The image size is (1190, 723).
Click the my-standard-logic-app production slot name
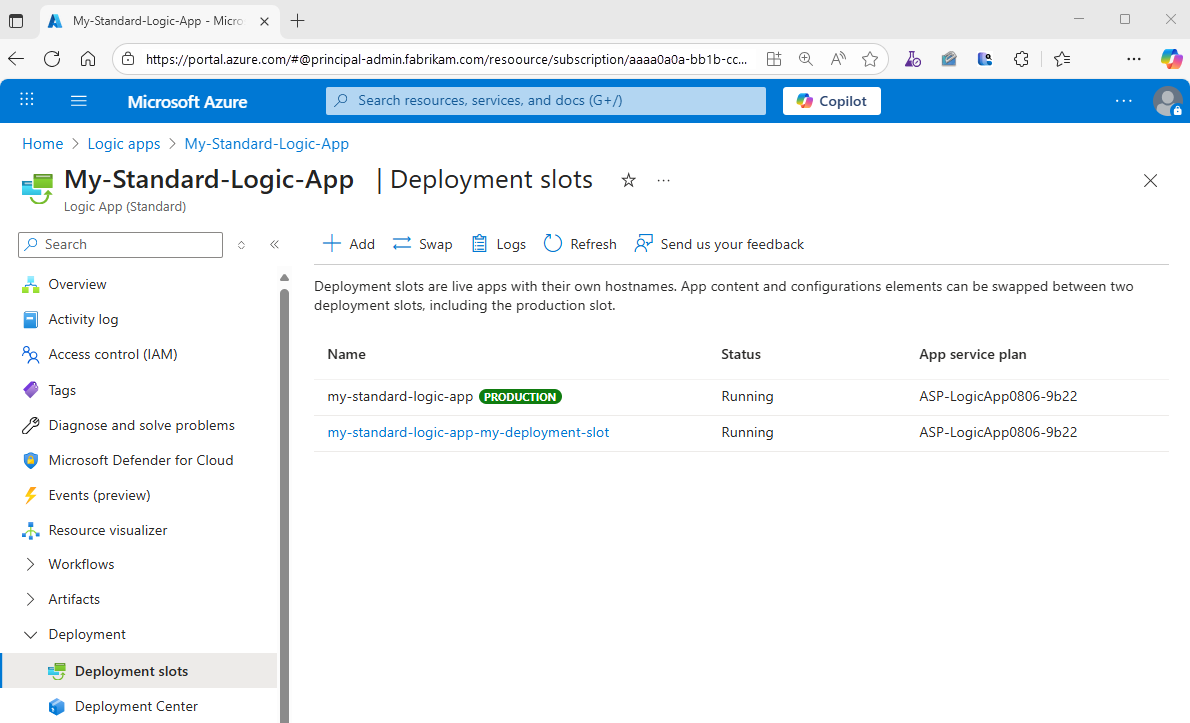[400, 397]
